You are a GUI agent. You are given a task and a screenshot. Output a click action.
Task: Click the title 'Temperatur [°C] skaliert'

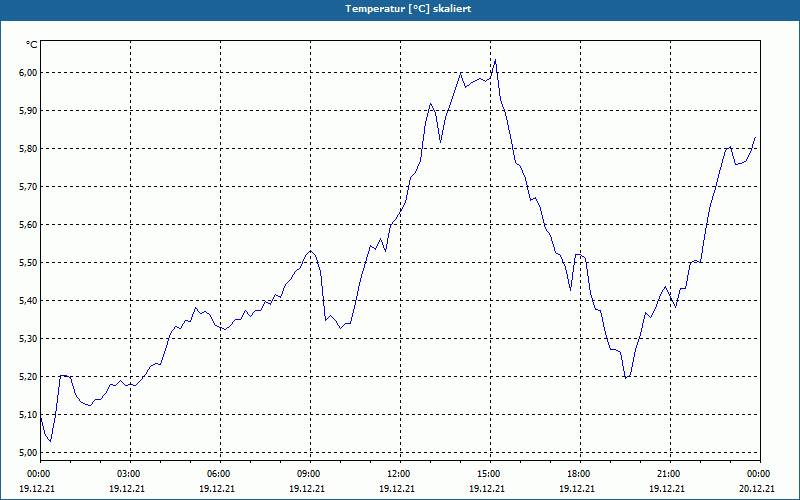408,9
